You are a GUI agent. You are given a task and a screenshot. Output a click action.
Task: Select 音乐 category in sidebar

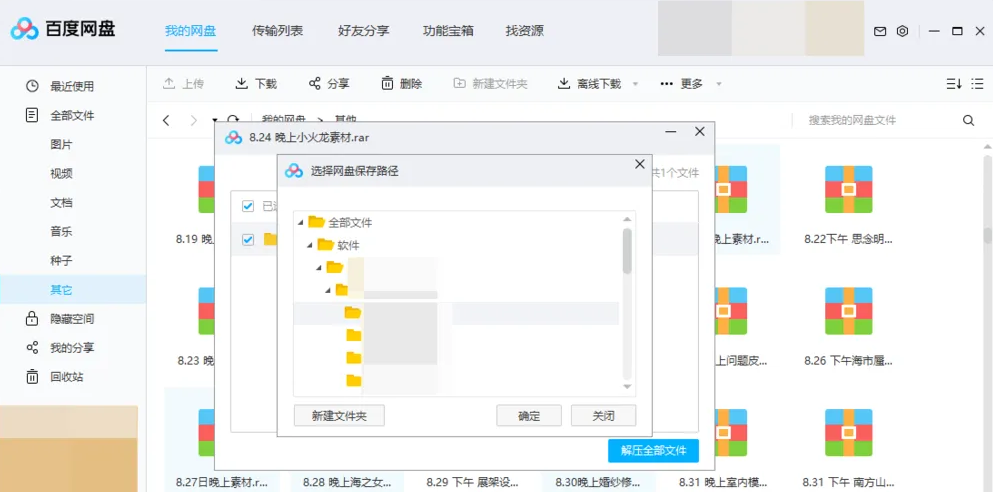61,232
